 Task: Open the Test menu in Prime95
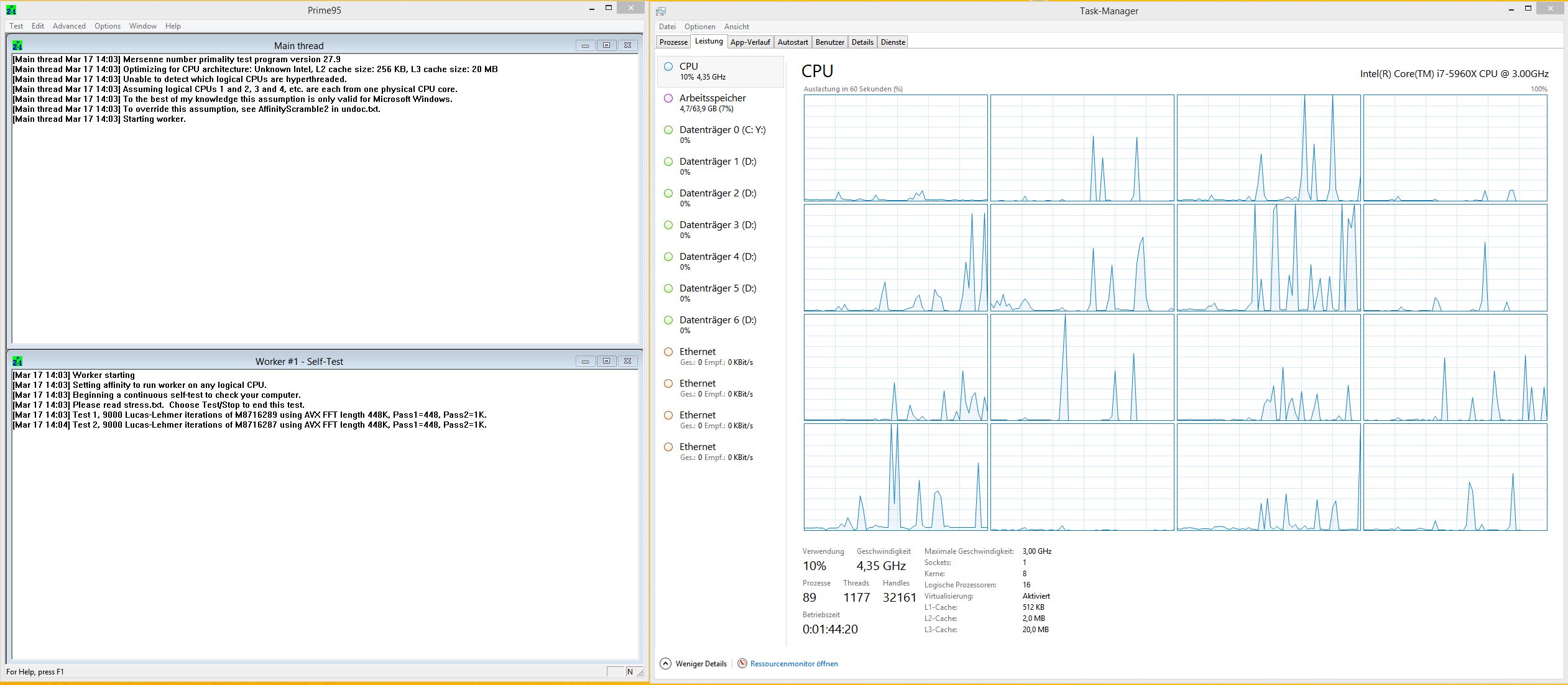coord(16,25)
